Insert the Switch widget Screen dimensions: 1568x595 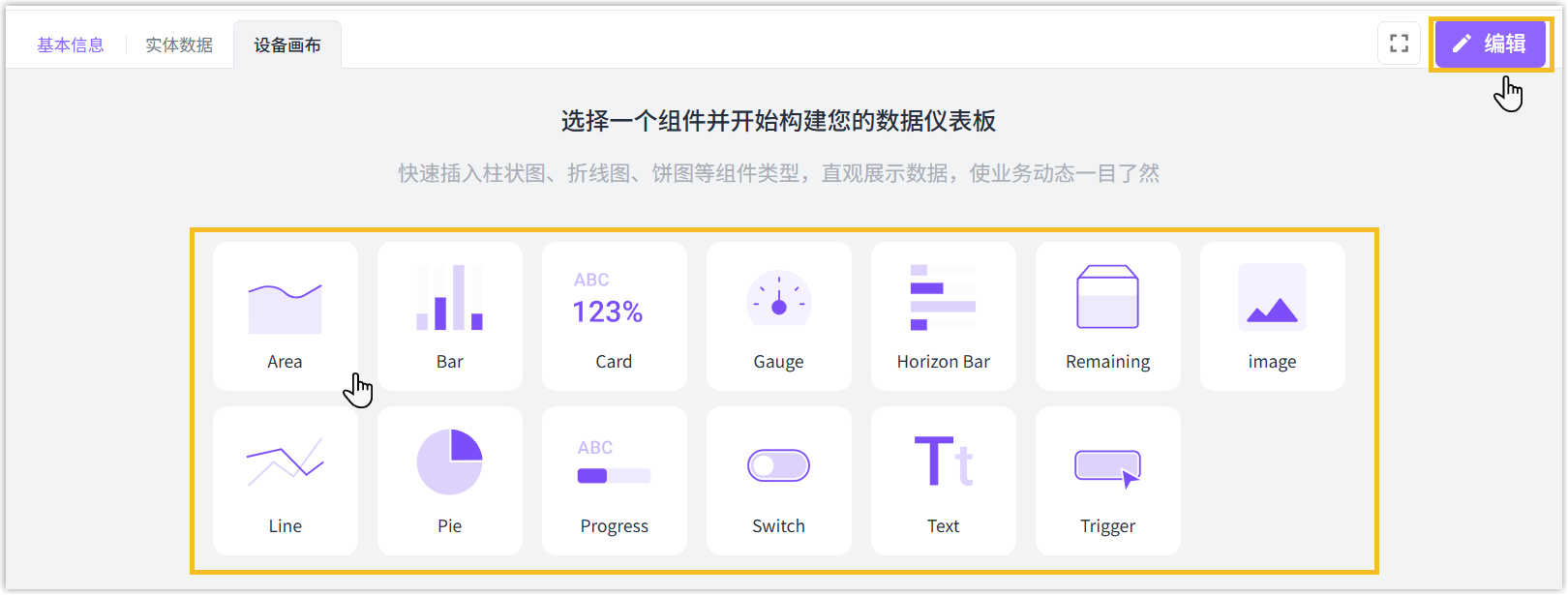point(778,480)
